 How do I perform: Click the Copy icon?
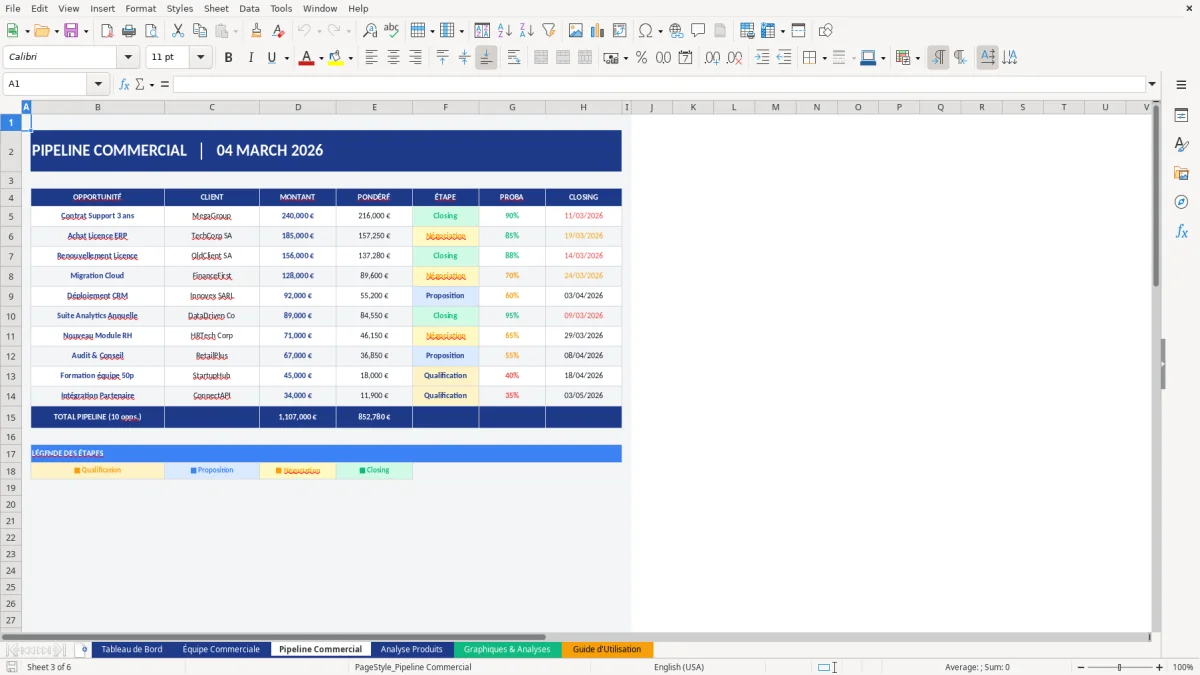[200, 31]
